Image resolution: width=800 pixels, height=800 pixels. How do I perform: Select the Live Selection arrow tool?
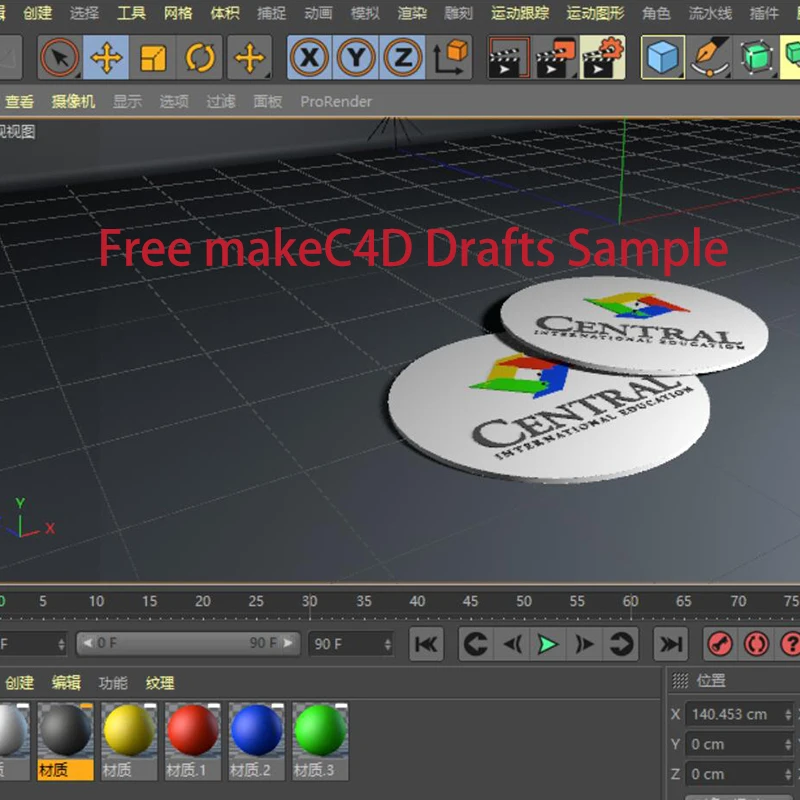60,57
